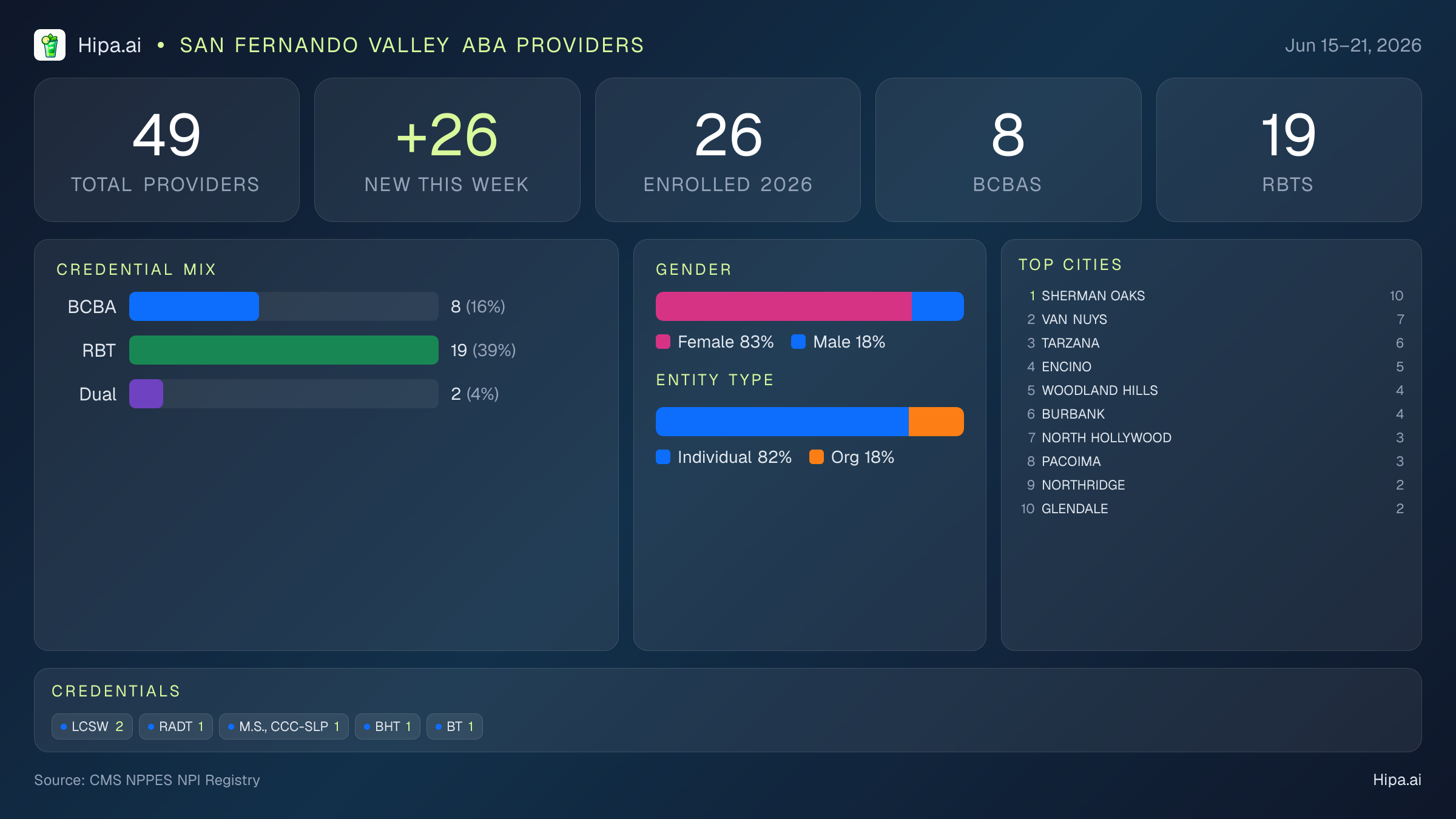This screenshot has width=1456, height=819.
Task: Open the 8 BCBAs card
Action: click(1008, 150)
